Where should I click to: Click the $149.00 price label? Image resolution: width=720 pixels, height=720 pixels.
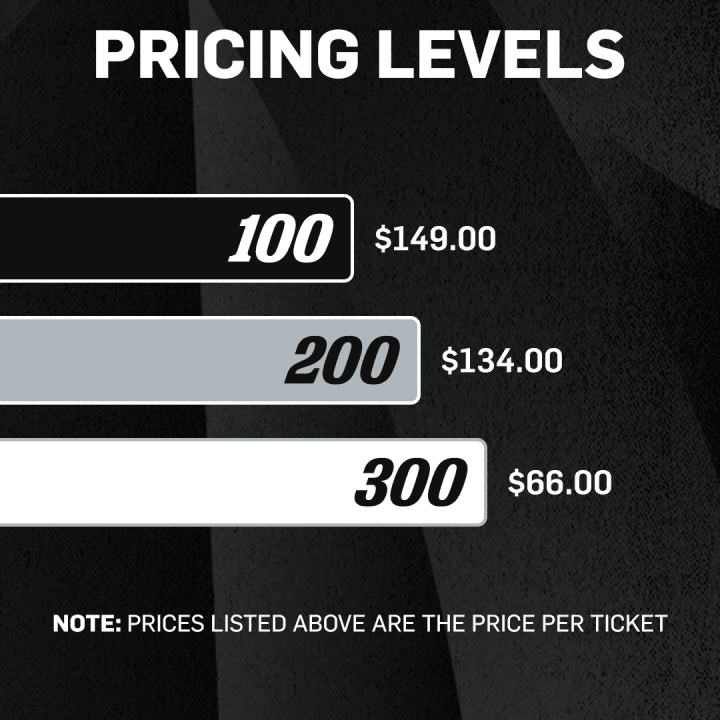(x=435, y=238)
